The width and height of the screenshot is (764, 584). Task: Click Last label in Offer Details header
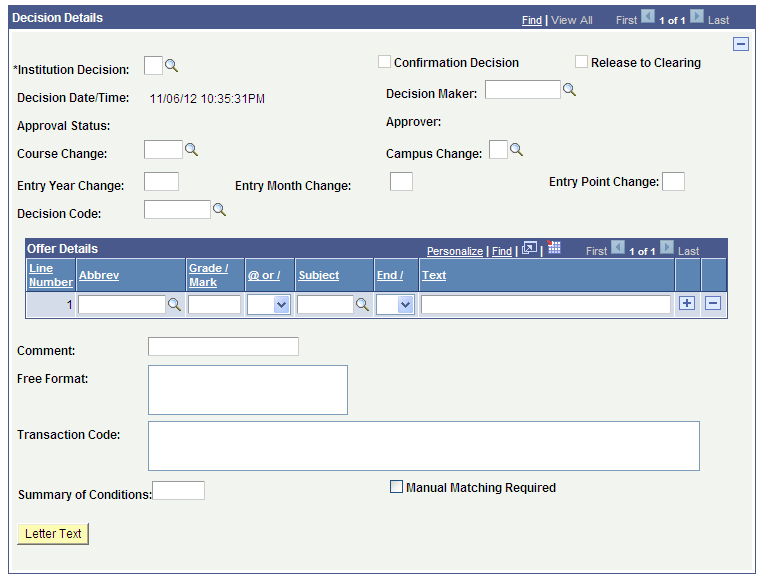tap(688, 251)
